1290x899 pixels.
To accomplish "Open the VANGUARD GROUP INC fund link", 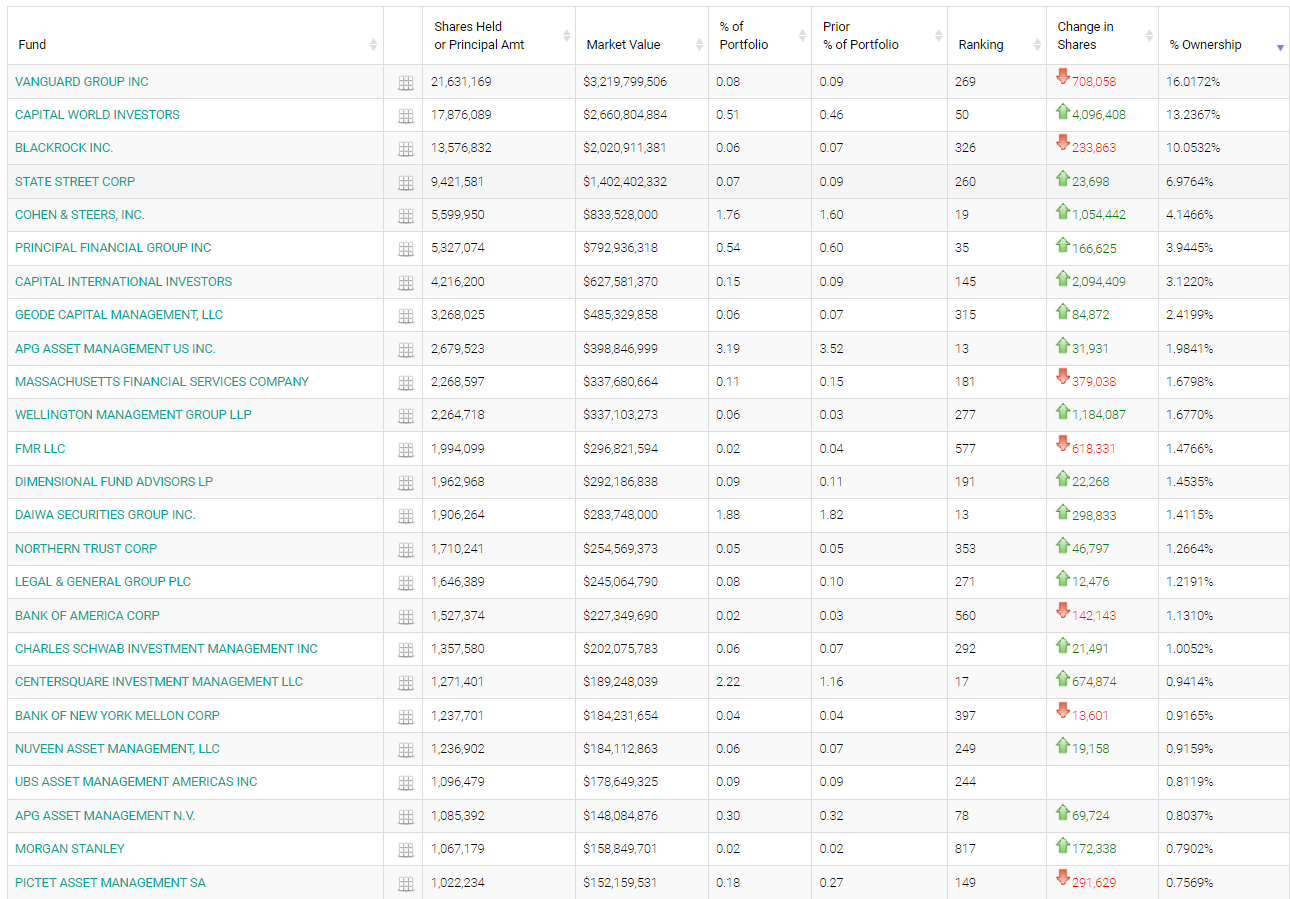I will (82, 81).
